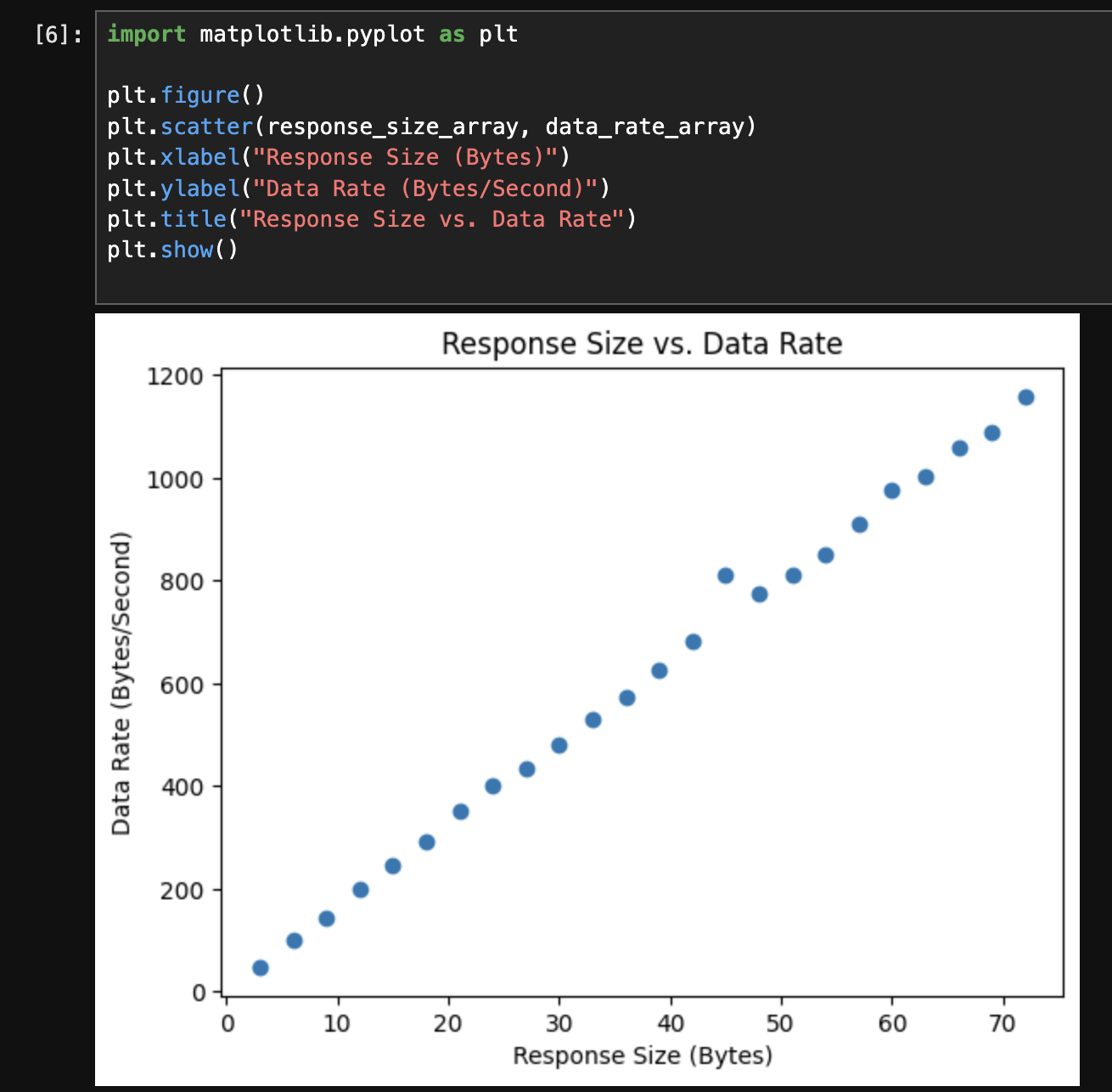Click the plt.figure() code line

point(186,96)
